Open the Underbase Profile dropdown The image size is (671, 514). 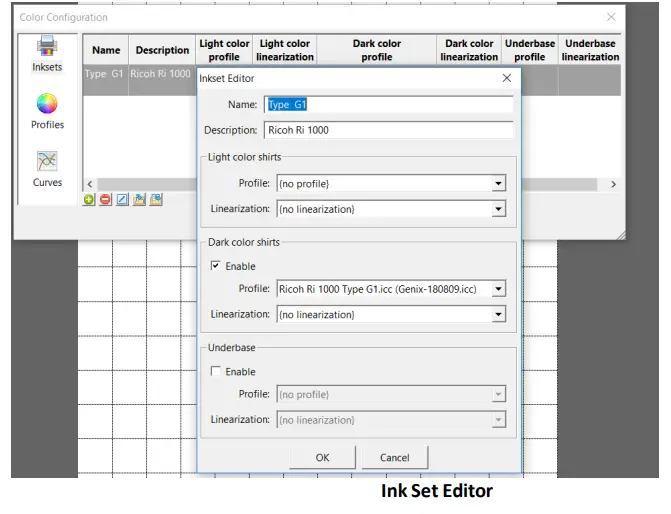pyautogui.click(x=498, y=394)
